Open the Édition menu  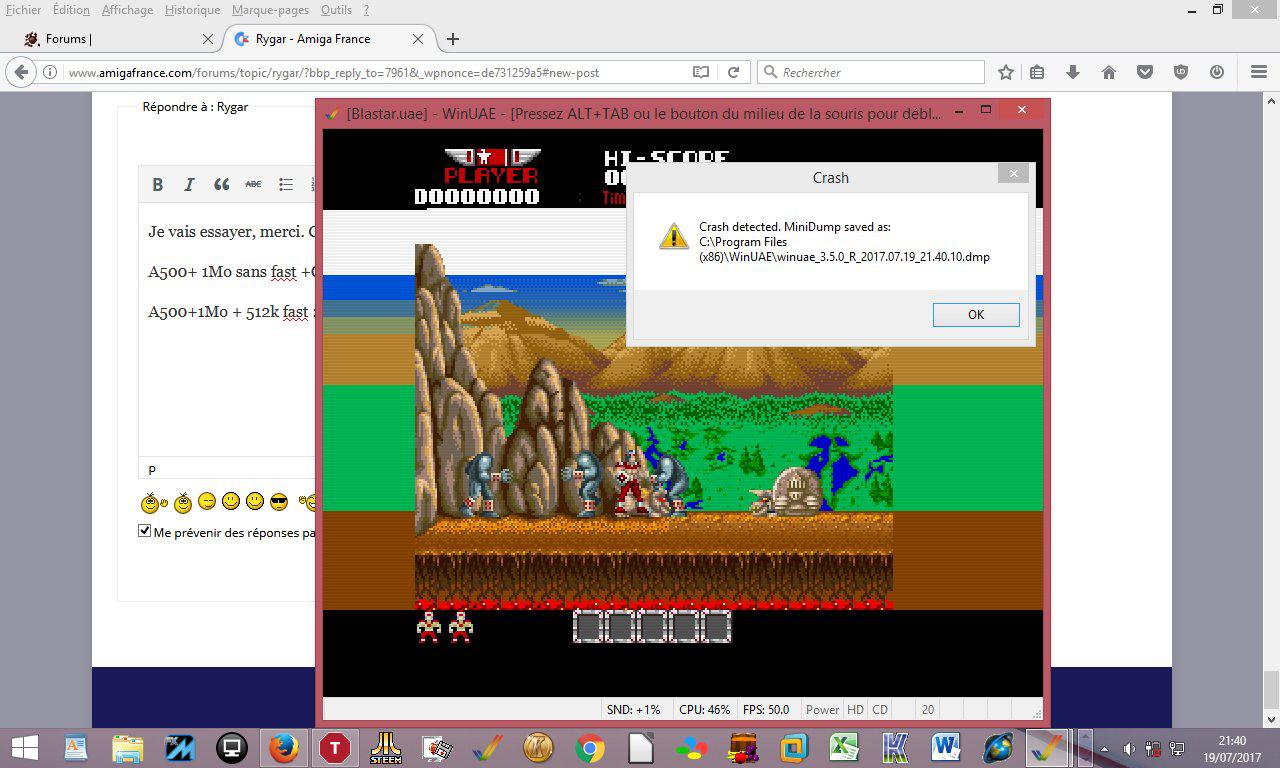(x=71, y=10)
